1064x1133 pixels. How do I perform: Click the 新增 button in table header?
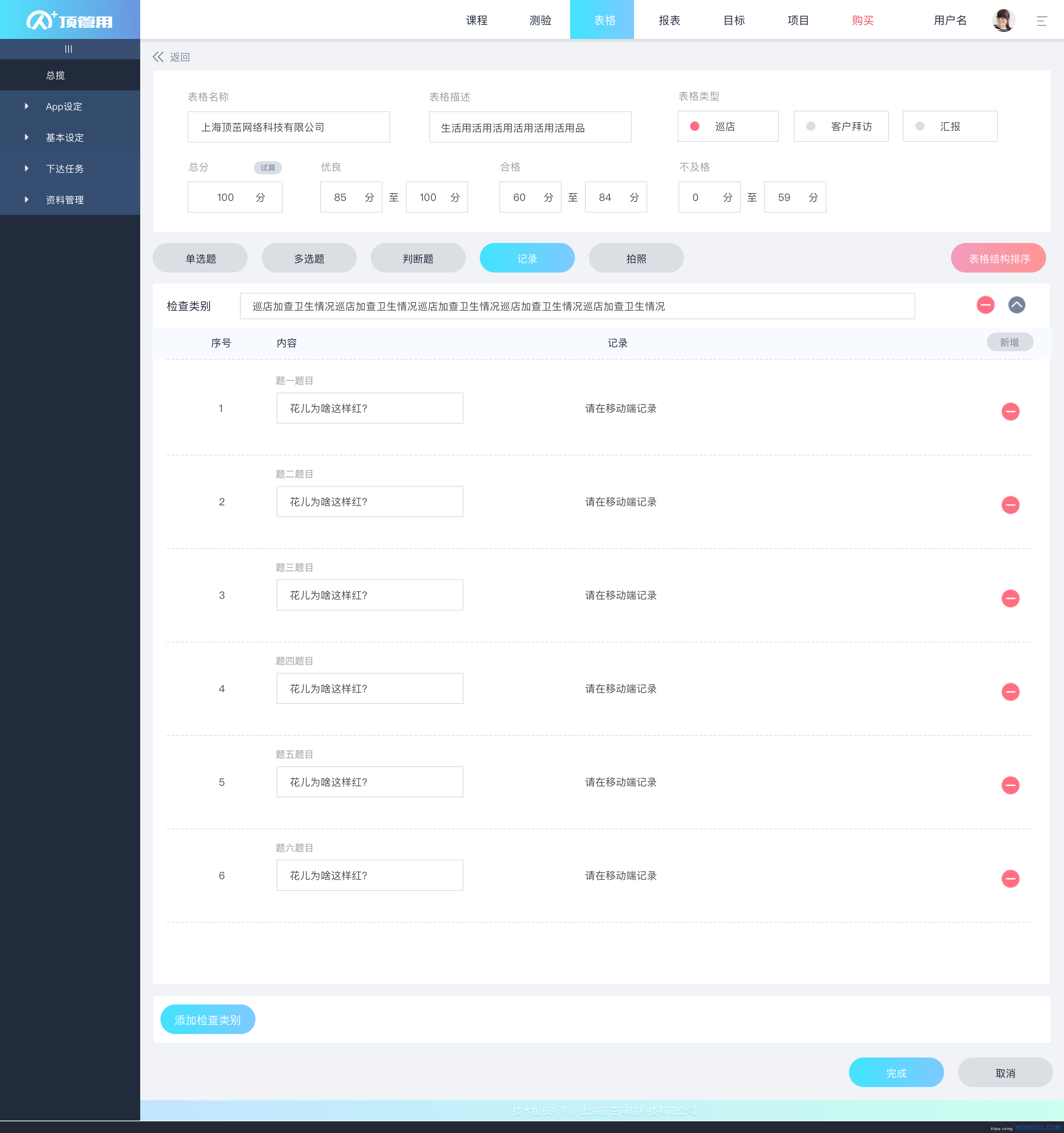tap(1010, 342)
